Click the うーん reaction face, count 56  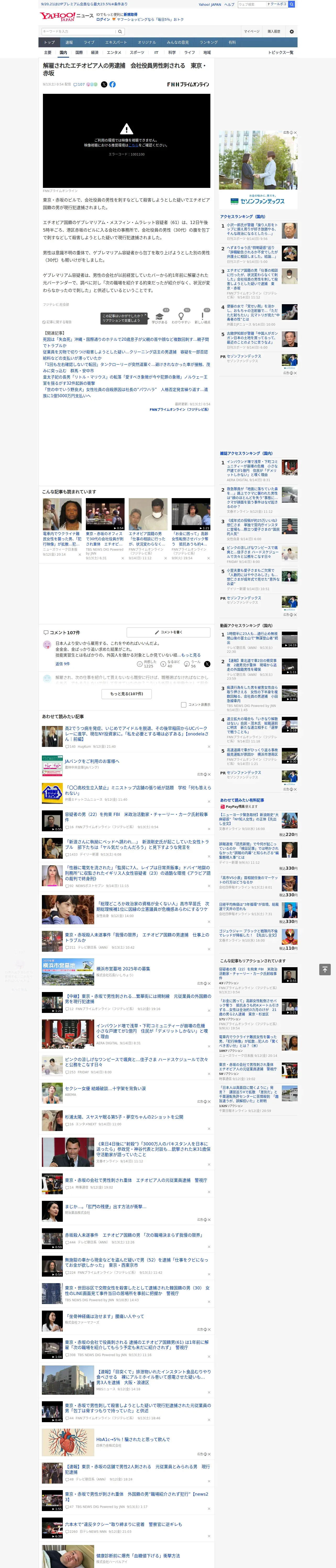(x=186, y=664)
